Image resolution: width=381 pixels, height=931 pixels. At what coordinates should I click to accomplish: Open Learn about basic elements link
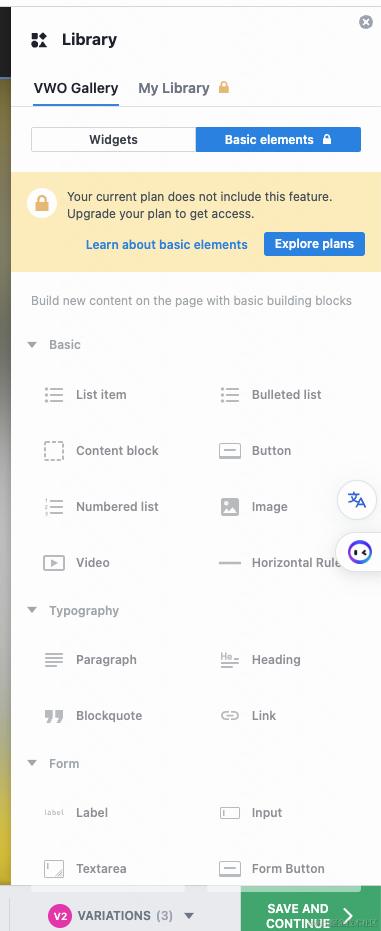click(x=167, y=245)
